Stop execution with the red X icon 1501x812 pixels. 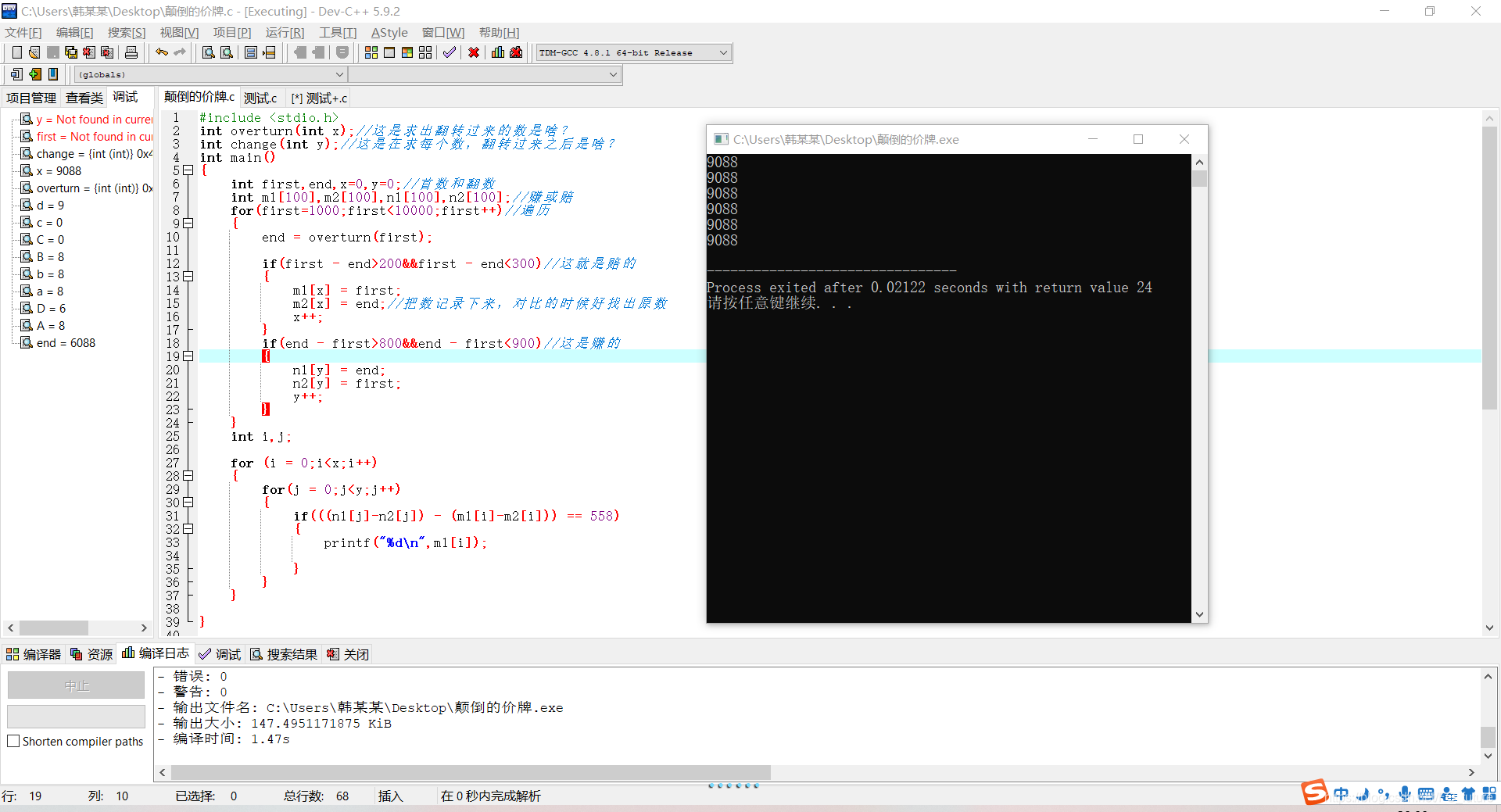(x=474, y=52)
